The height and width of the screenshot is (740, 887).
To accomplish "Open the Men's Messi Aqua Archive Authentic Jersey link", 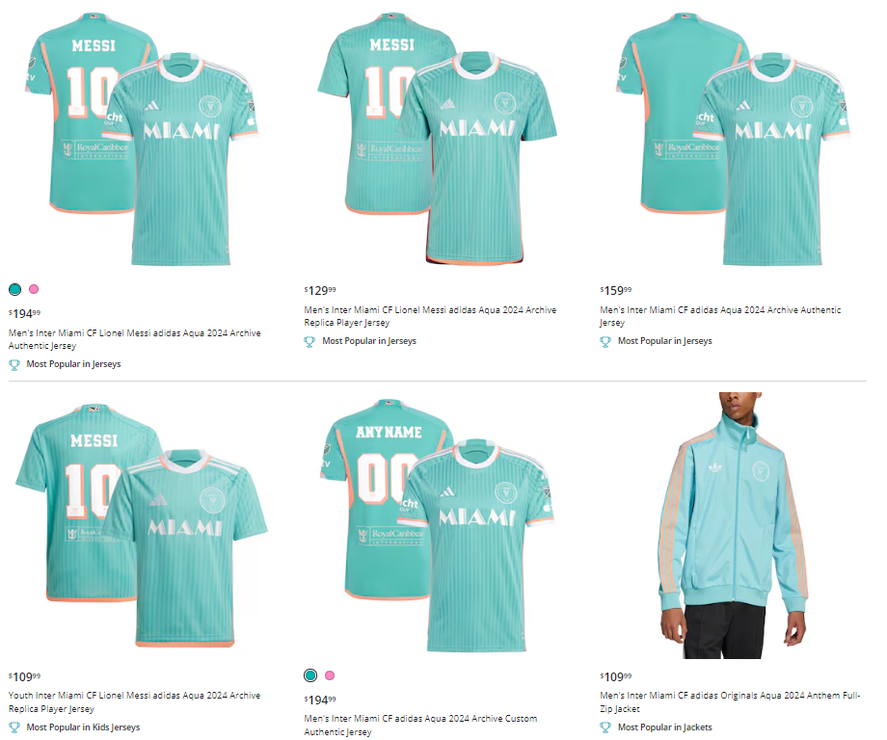I will pyautogui.click(x=135, y=339).
